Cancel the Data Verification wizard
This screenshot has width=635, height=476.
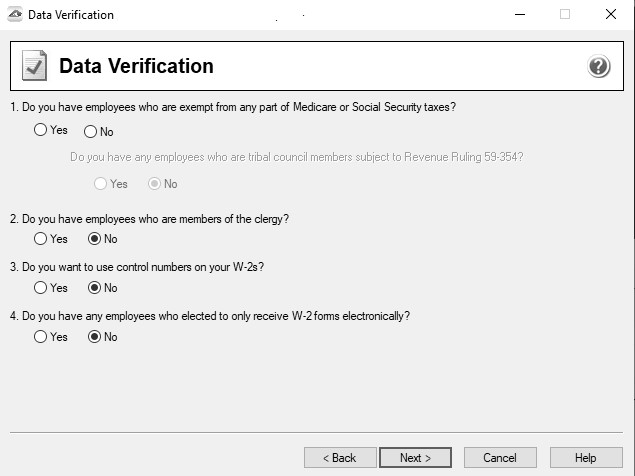tap(500, 458)
